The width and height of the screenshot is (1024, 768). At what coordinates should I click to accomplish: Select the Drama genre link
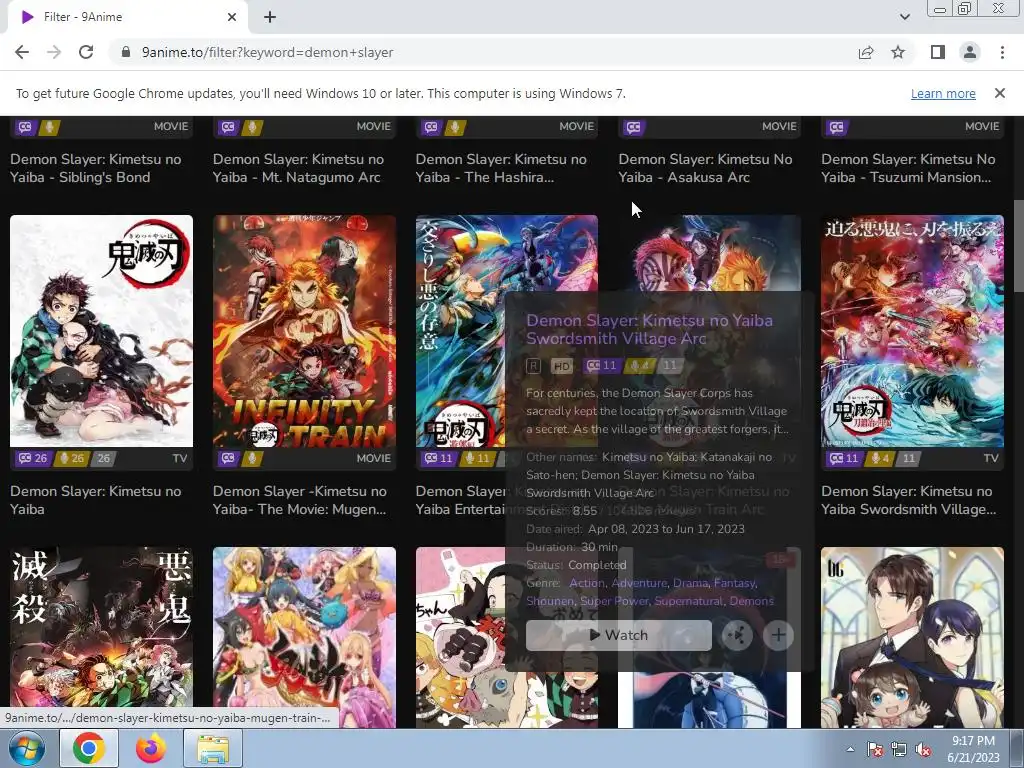click(690, 583)
